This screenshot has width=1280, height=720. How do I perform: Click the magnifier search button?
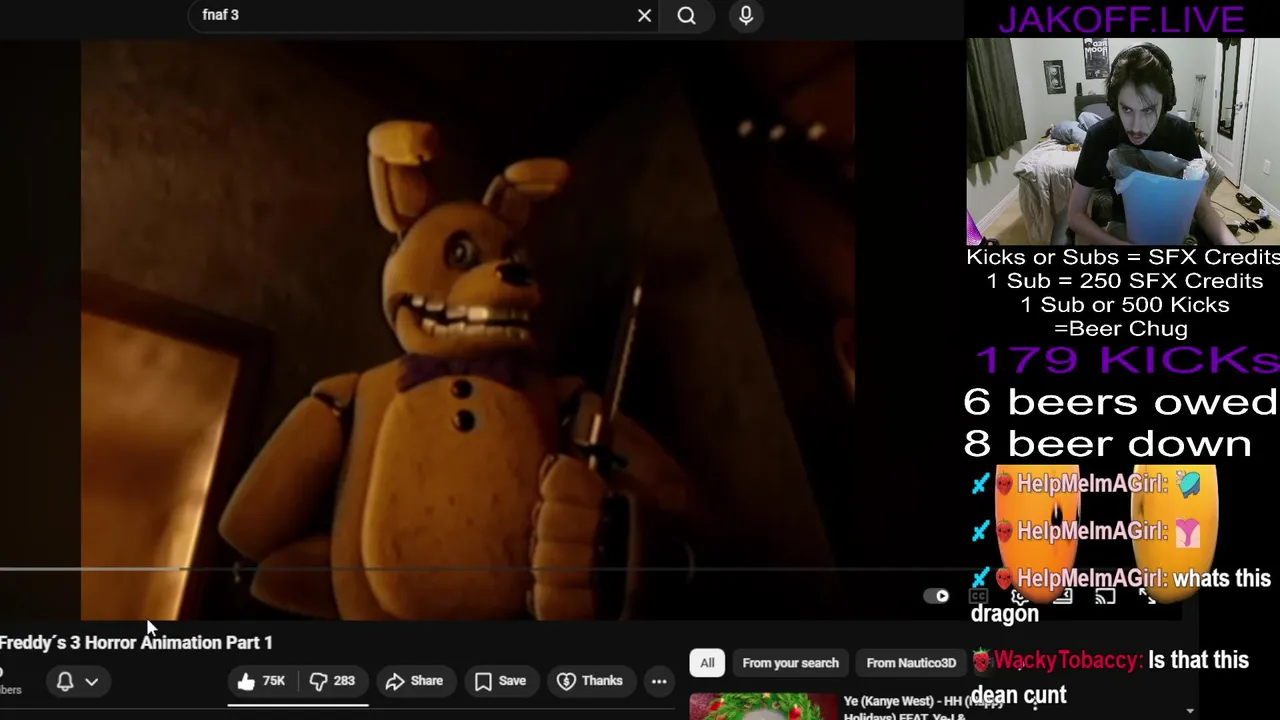686,15
